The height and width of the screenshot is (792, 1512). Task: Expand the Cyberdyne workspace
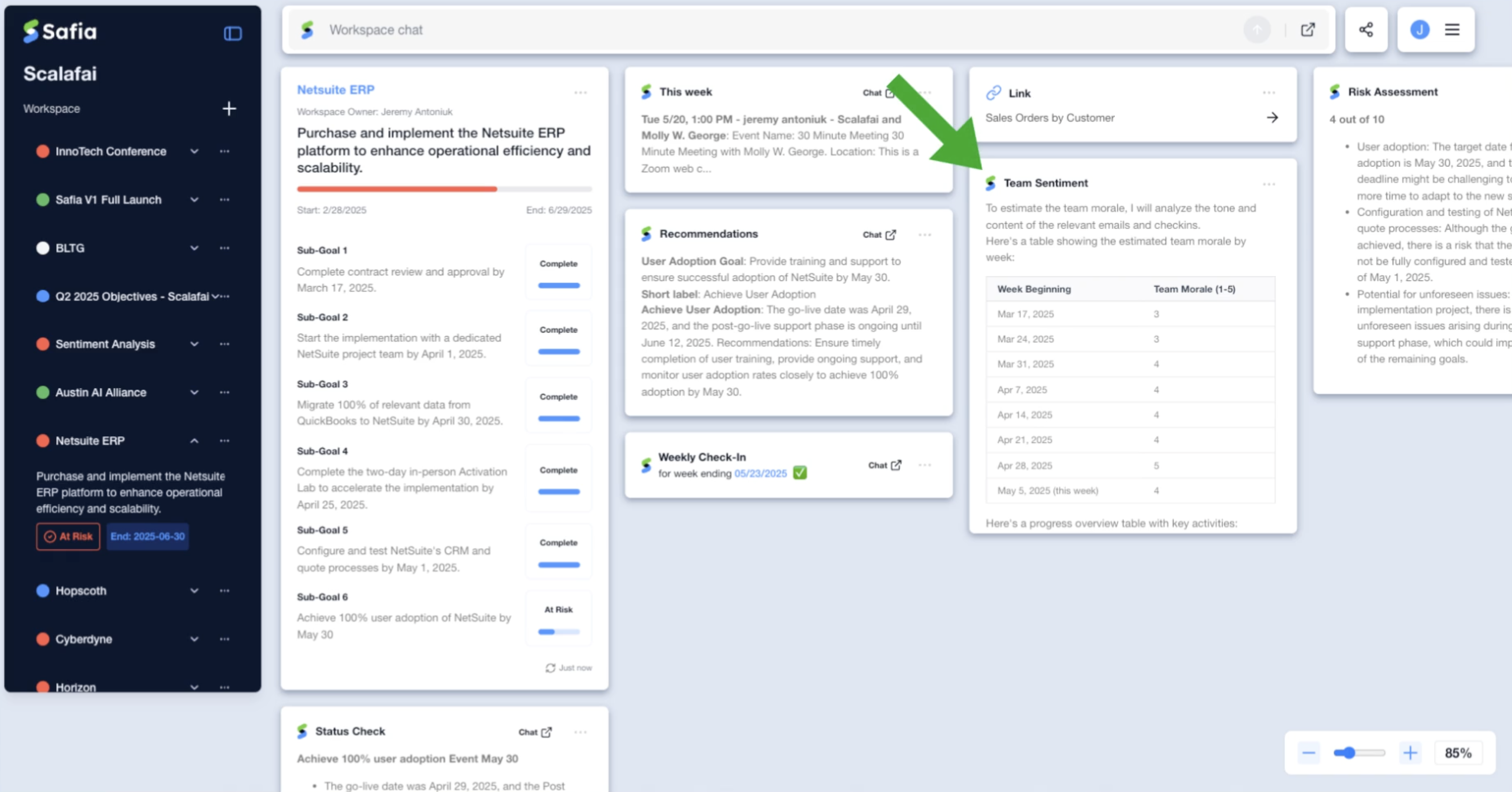pyautogui.click(x=194, y=639)
